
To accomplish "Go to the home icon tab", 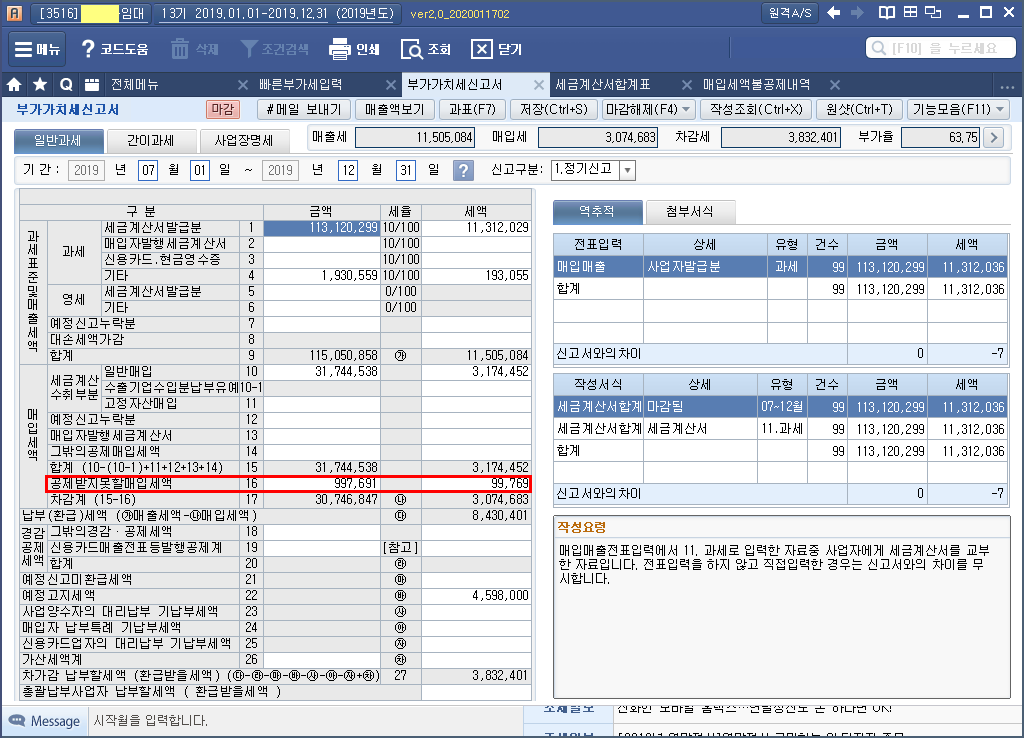I will point(14,84).
